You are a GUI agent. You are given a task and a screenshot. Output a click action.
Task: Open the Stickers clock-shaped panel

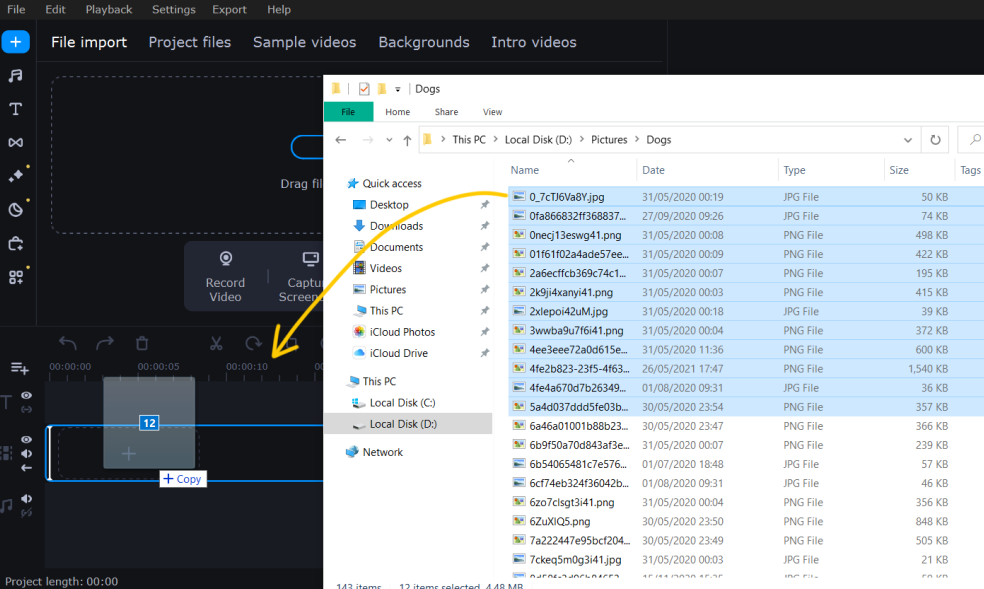(x=16, y=210)
